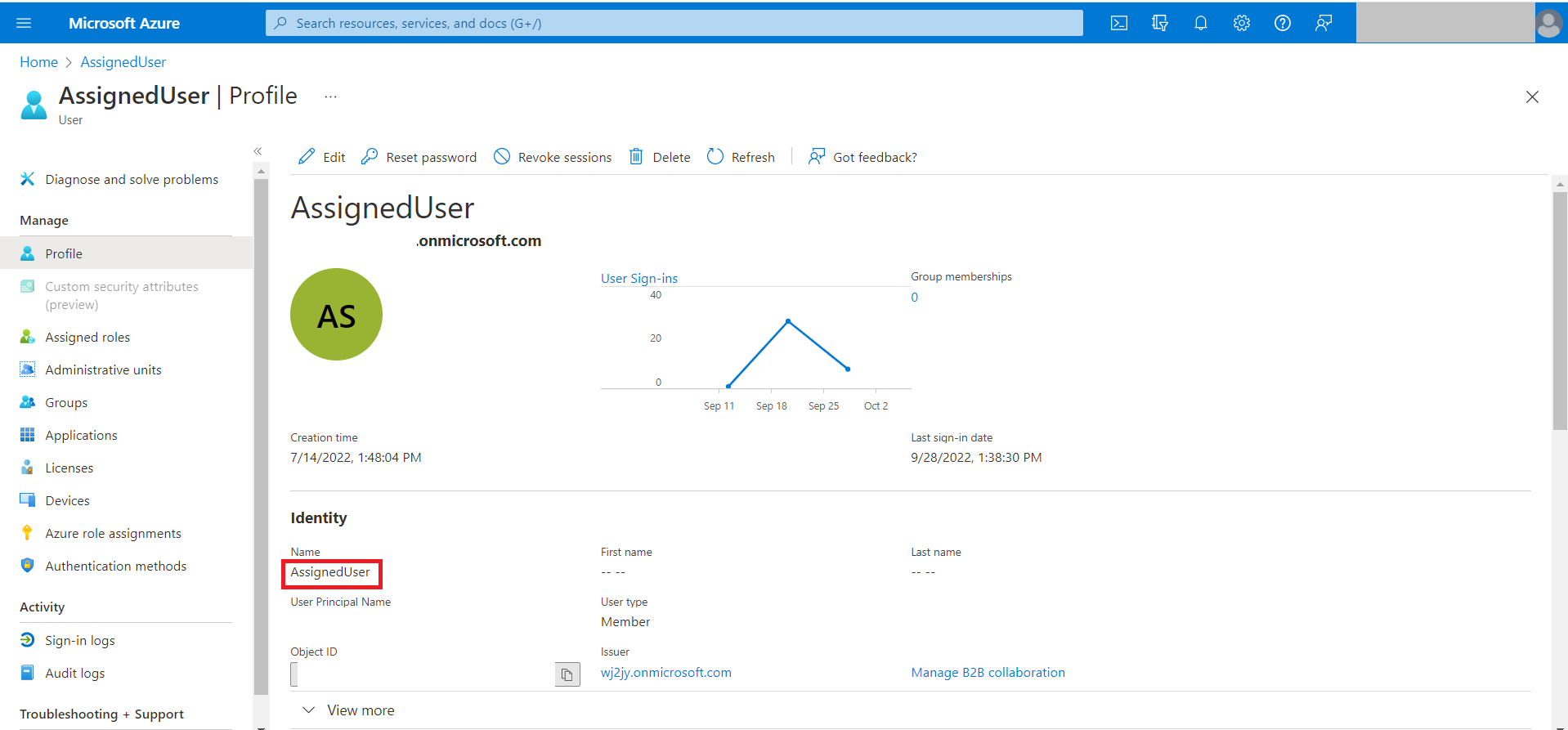Click the AssignedUser breadcrumb link
Image resolution: width=1568 pixels, height=730 pixels.
tap(123, 62)
